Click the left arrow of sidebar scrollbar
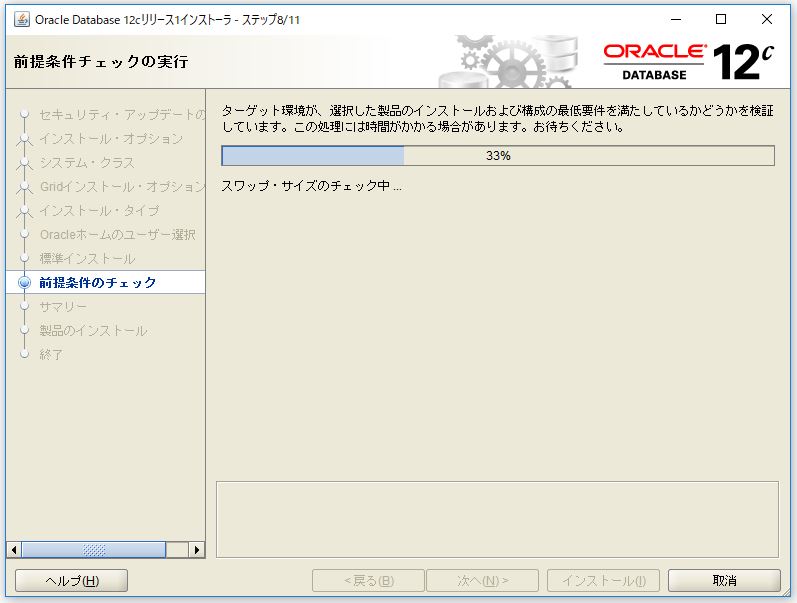 (x=14, y=550)
